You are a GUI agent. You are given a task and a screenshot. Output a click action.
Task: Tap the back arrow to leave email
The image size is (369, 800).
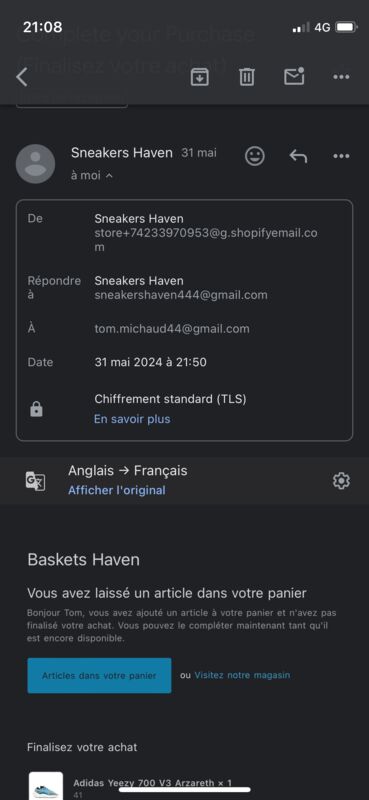[x=21, y=77]
